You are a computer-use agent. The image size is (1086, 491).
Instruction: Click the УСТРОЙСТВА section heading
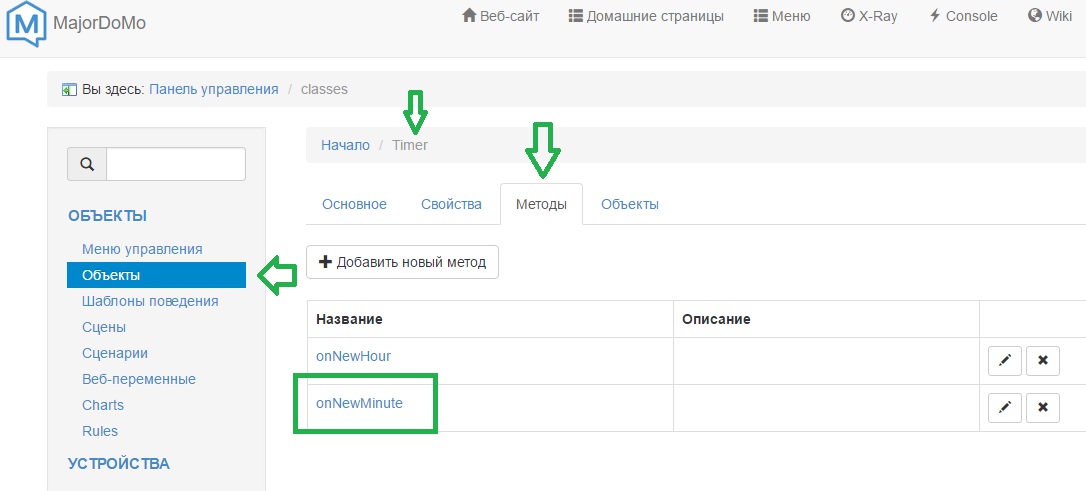click(x=118, y=463)
